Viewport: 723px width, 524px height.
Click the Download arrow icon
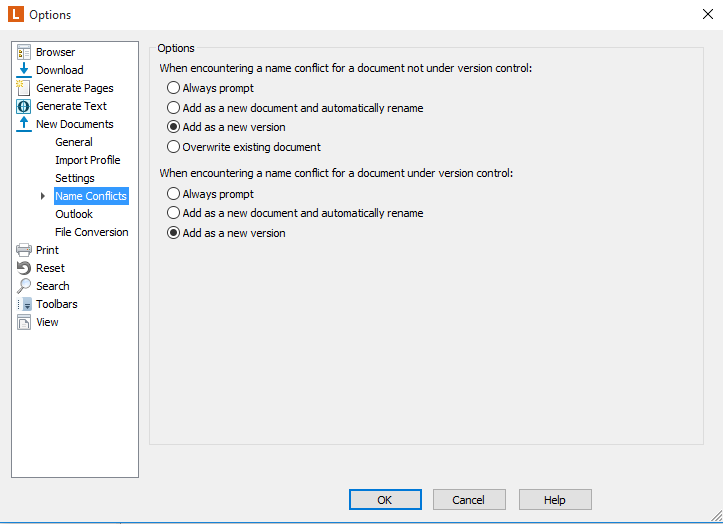pyautogui.click(x=24, y=70)
